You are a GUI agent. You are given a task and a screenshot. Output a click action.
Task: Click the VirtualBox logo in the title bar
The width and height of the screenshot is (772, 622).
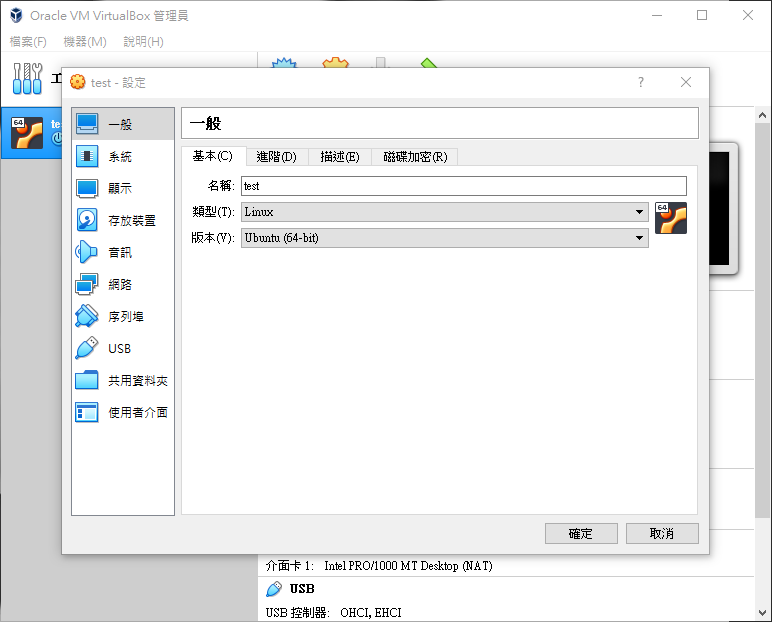[x=16, y=15]
